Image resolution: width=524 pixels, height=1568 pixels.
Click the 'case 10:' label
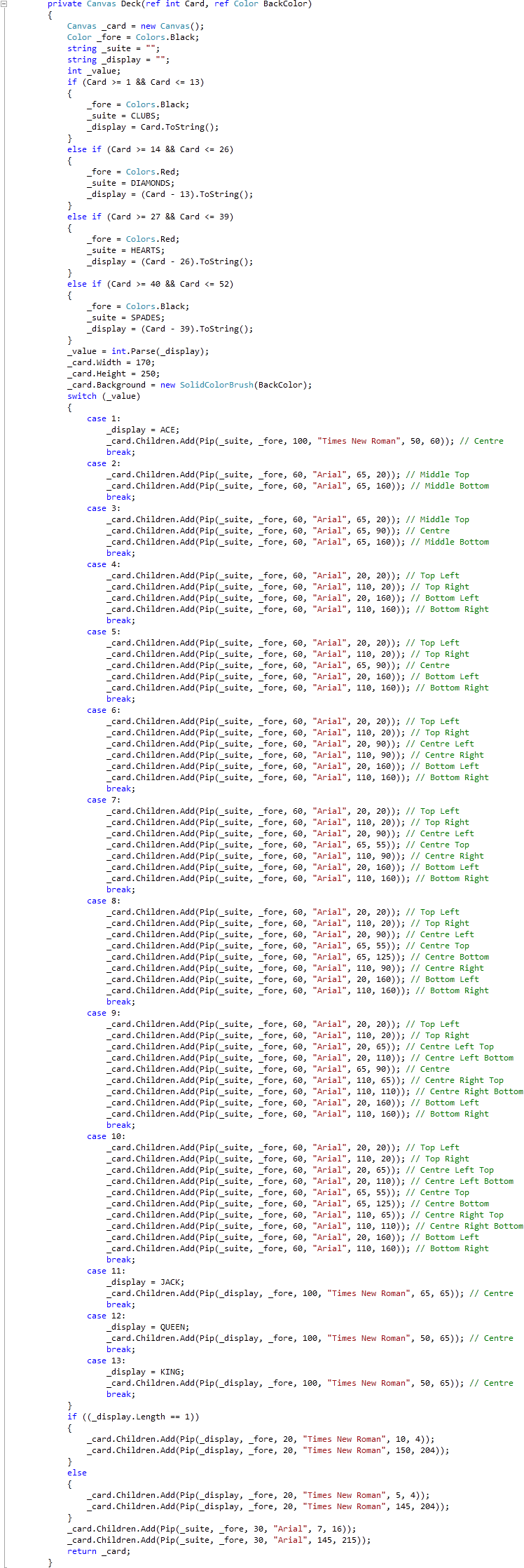[x=106, y=1136]
